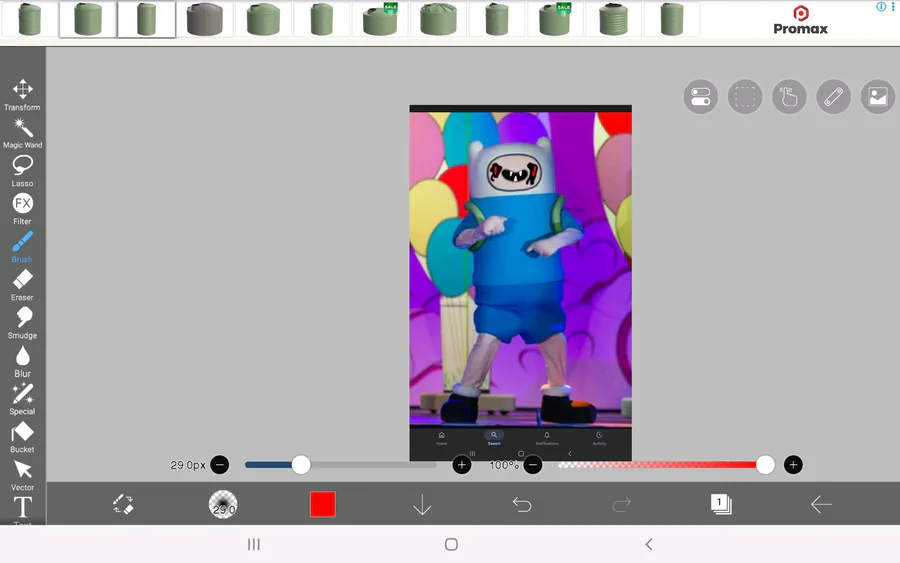Select the Transform tool
The image size is (900, 563).
[22, 95]
